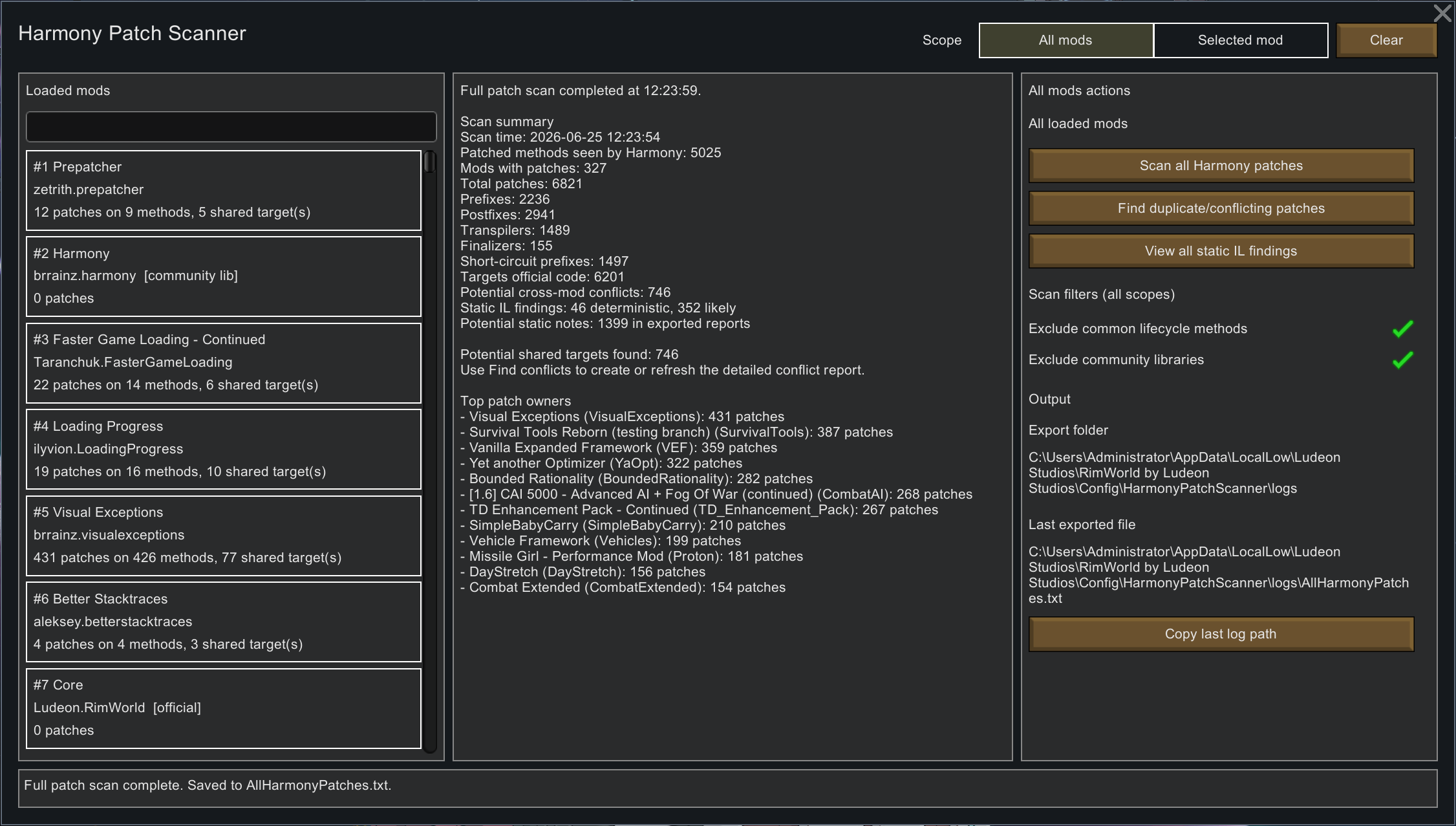Screen dimensions: 1456x826
Task: Click the SimpleBabyCarry 210 patches line
Action: (x=623, y=525)
